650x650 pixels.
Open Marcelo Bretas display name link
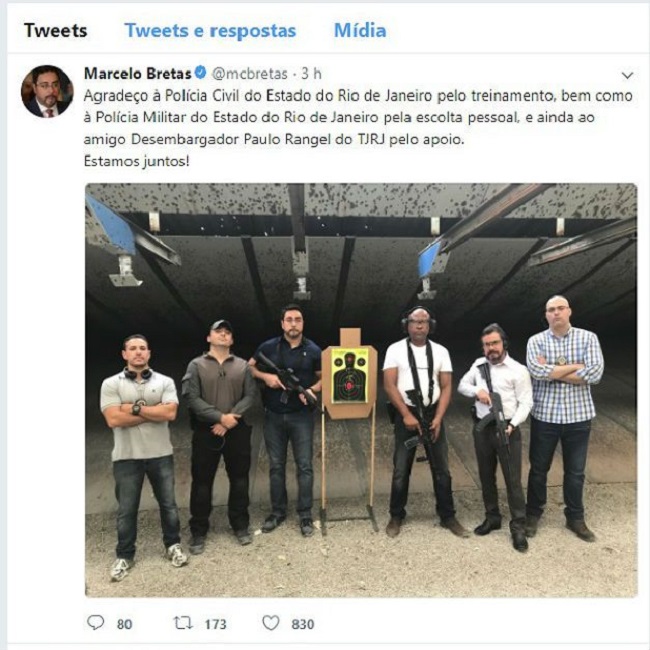tap(138, 74)
